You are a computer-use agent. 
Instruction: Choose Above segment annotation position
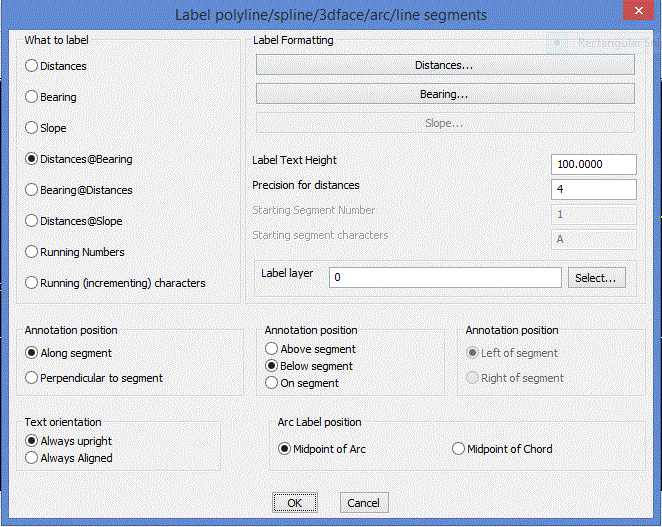click(272, 349)
